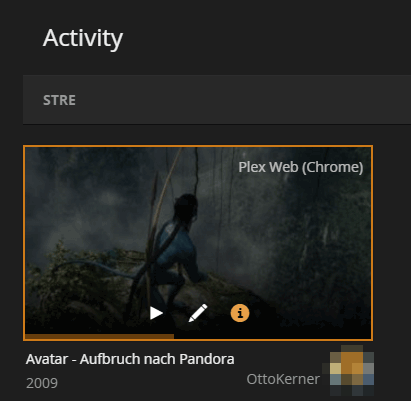
Task: Click the orange played portion of progress bar
Action: (99, 336)
